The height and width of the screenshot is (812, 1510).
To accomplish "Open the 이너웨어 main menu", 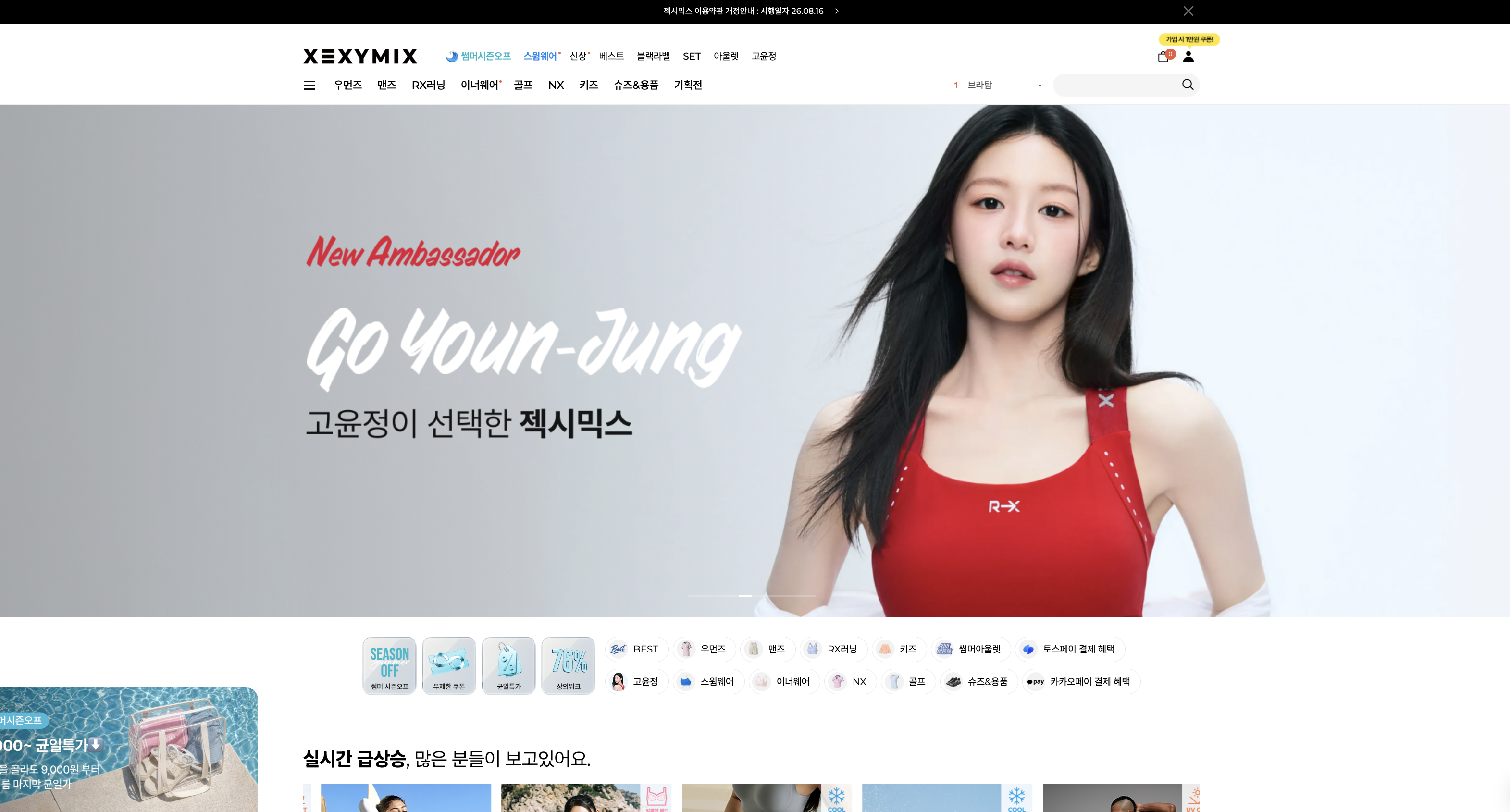I will 480,85.
